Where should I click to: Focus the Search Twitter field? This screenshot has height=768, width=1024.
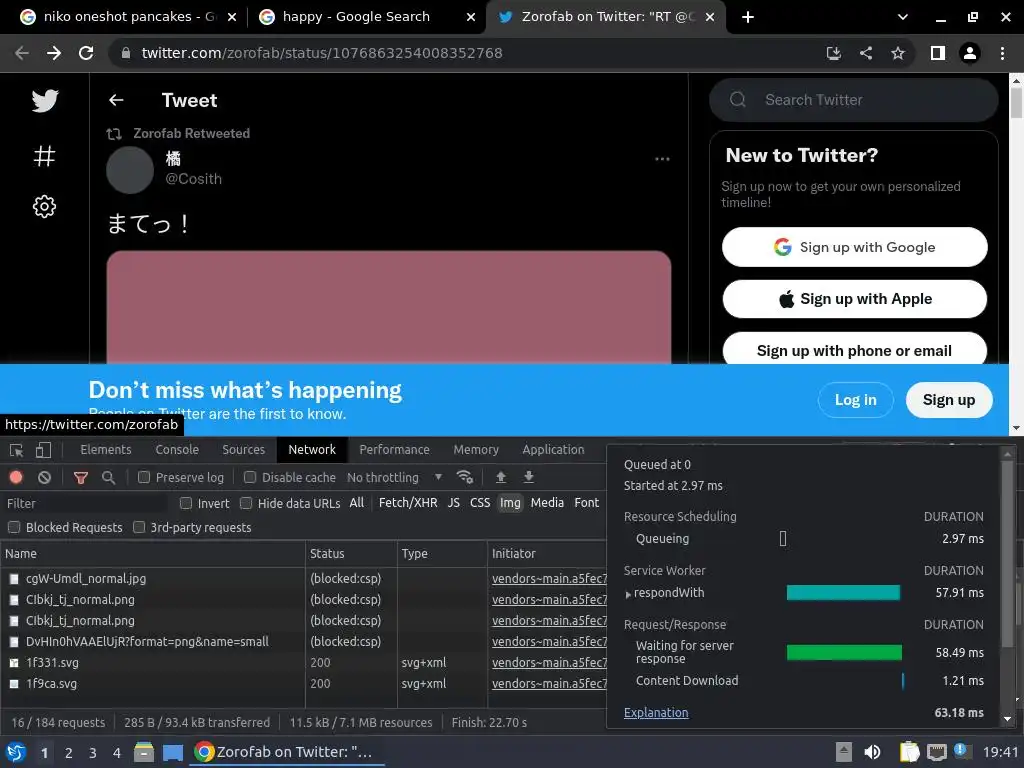click(854, 100)
